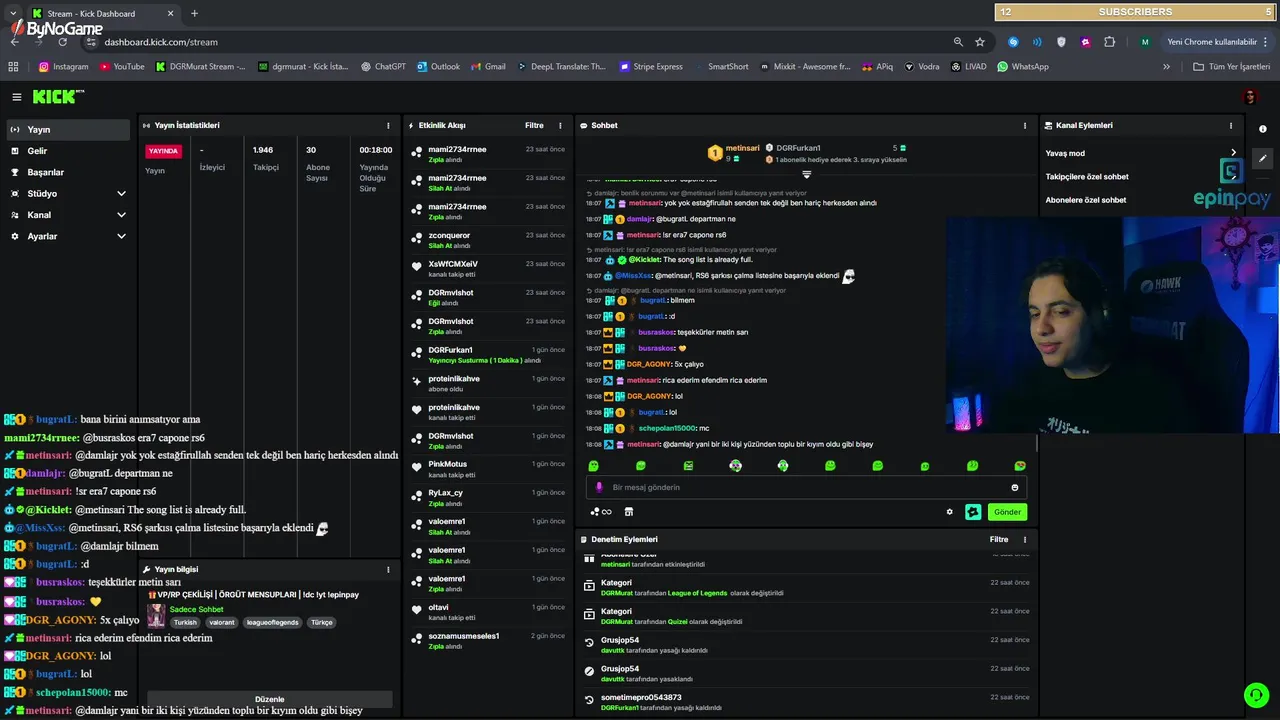Switch to Stream - Kick Dashboard tab

click(x=103, y=14)
